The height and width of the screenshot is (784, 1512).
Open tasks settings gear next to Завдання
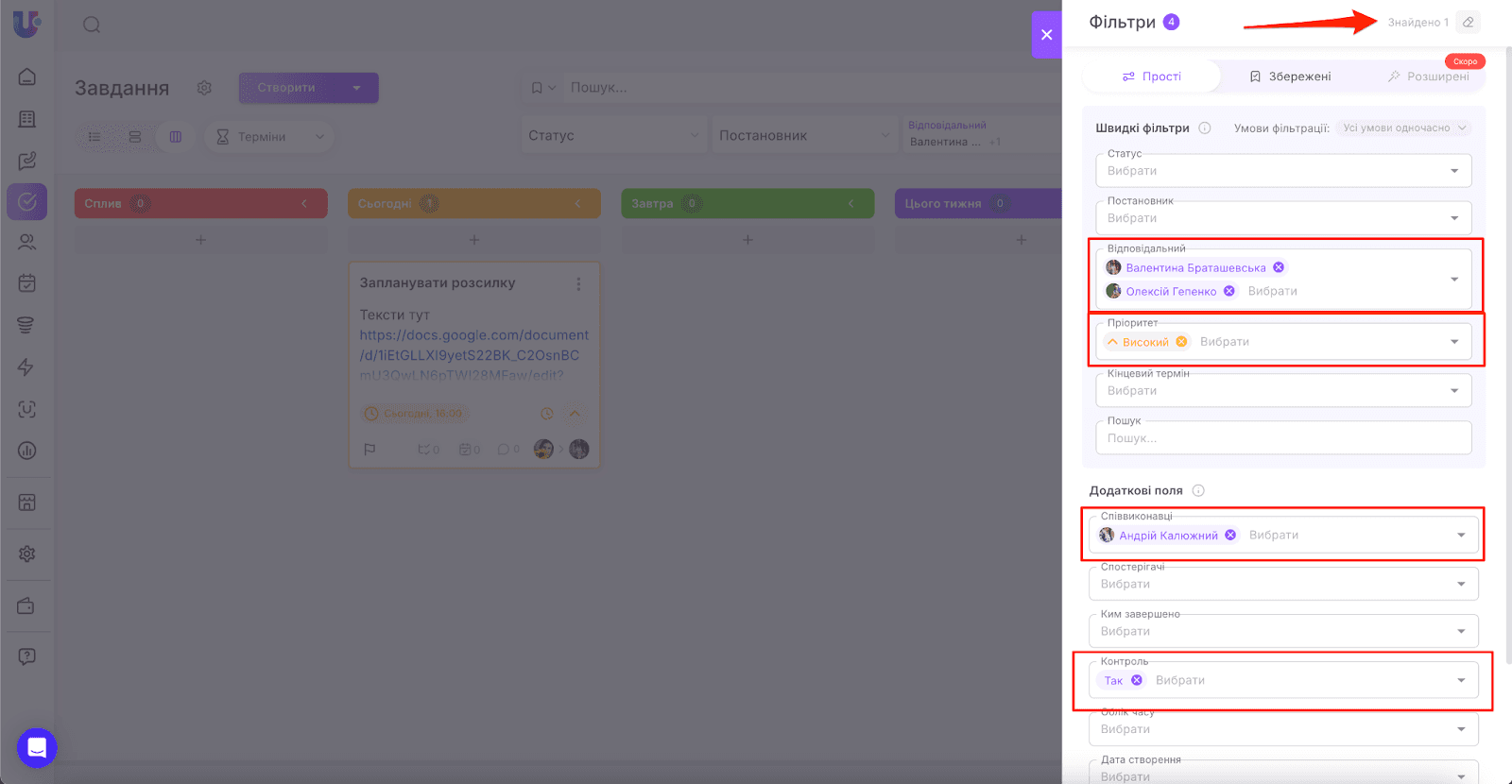click(x=204, y=88)
